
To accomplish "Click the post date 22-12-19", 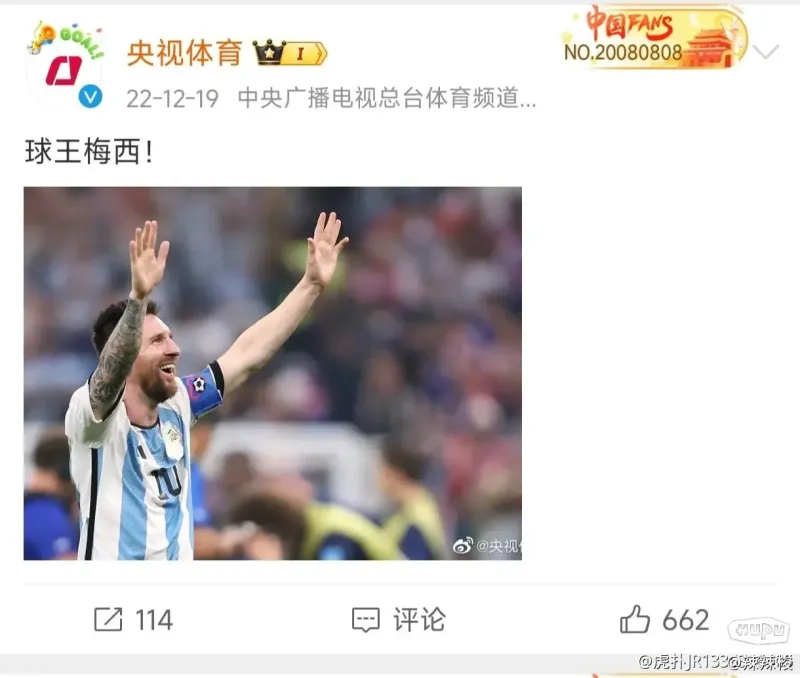I will [x=172, y=98].
